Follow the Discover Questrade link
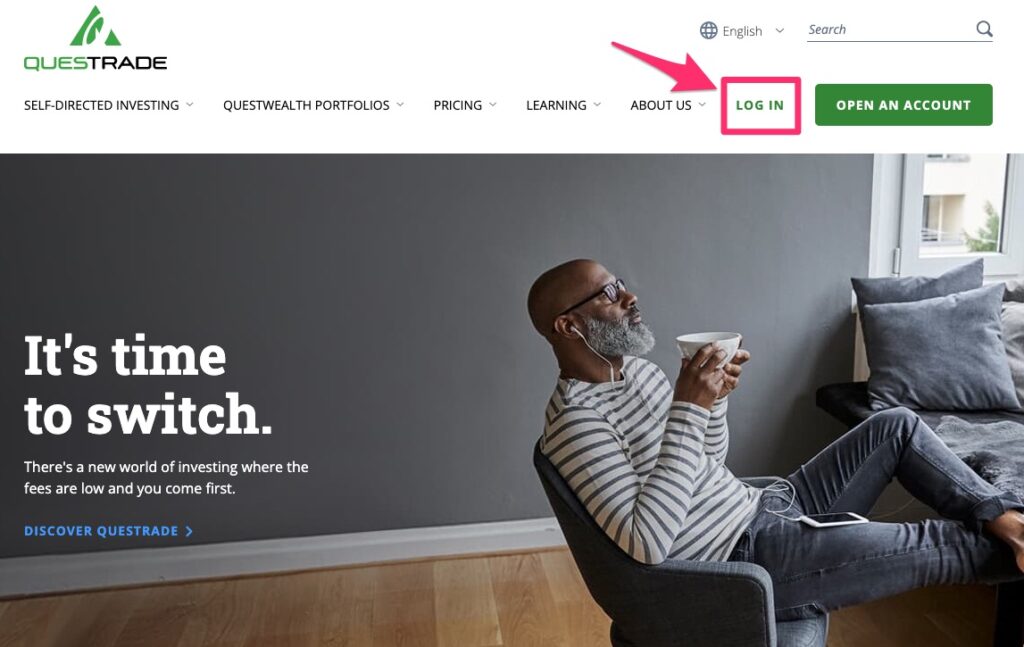Screen dimensions: 1024x647 pos(101,531)
